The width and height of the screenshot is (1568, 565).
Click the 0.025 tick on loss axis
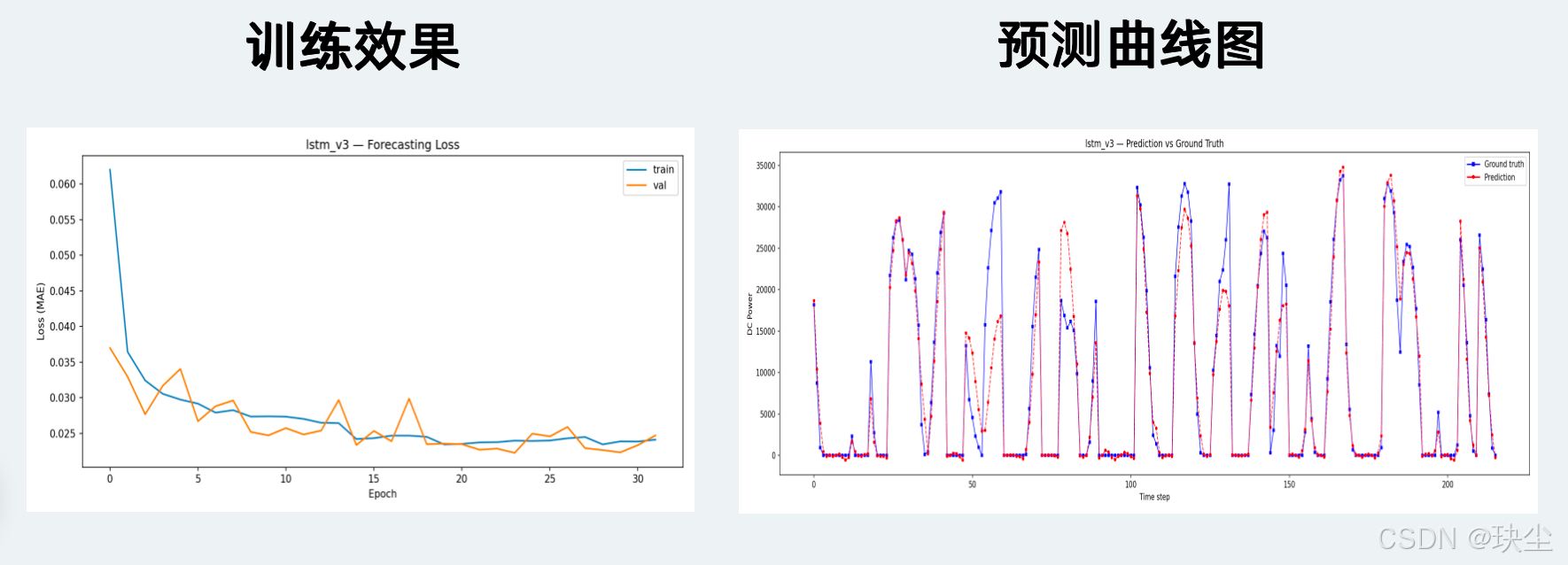click(x=63, y=433)
